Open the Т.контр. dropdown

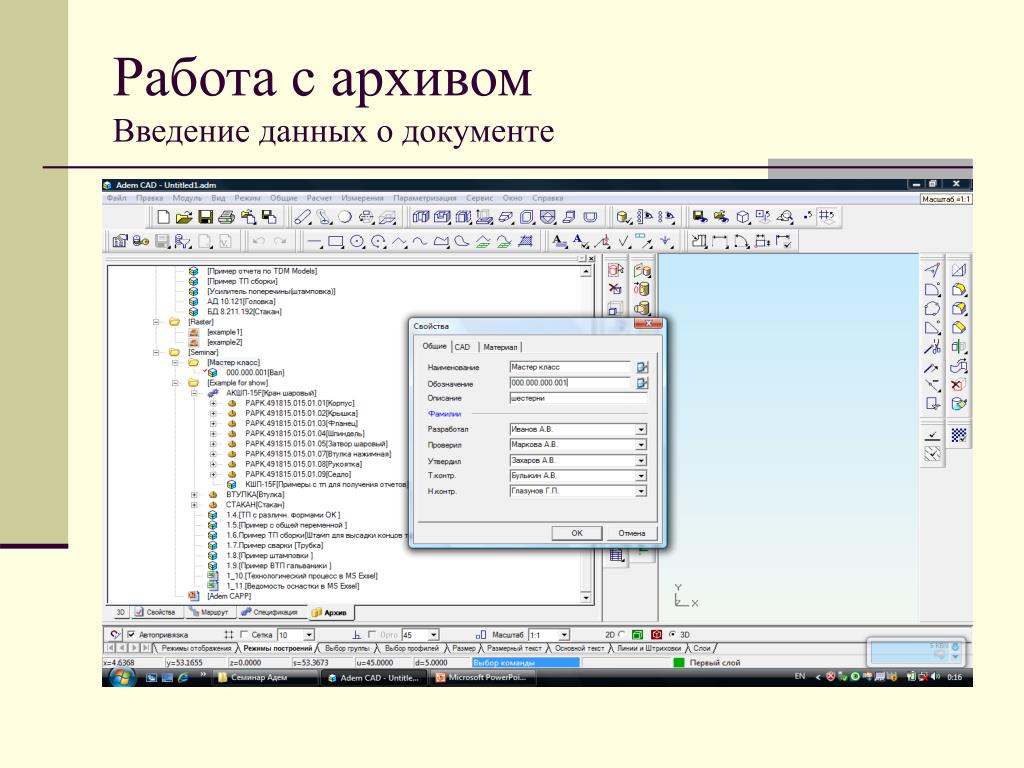click(x=641, y=476)
